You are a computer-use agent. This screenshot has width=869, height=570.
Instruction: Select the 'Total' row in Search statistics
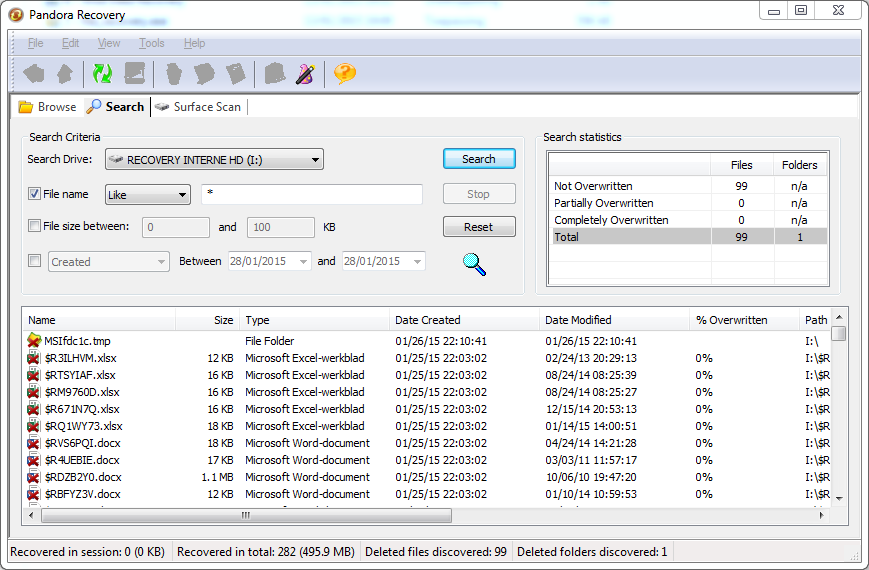(x=687, y=237)
